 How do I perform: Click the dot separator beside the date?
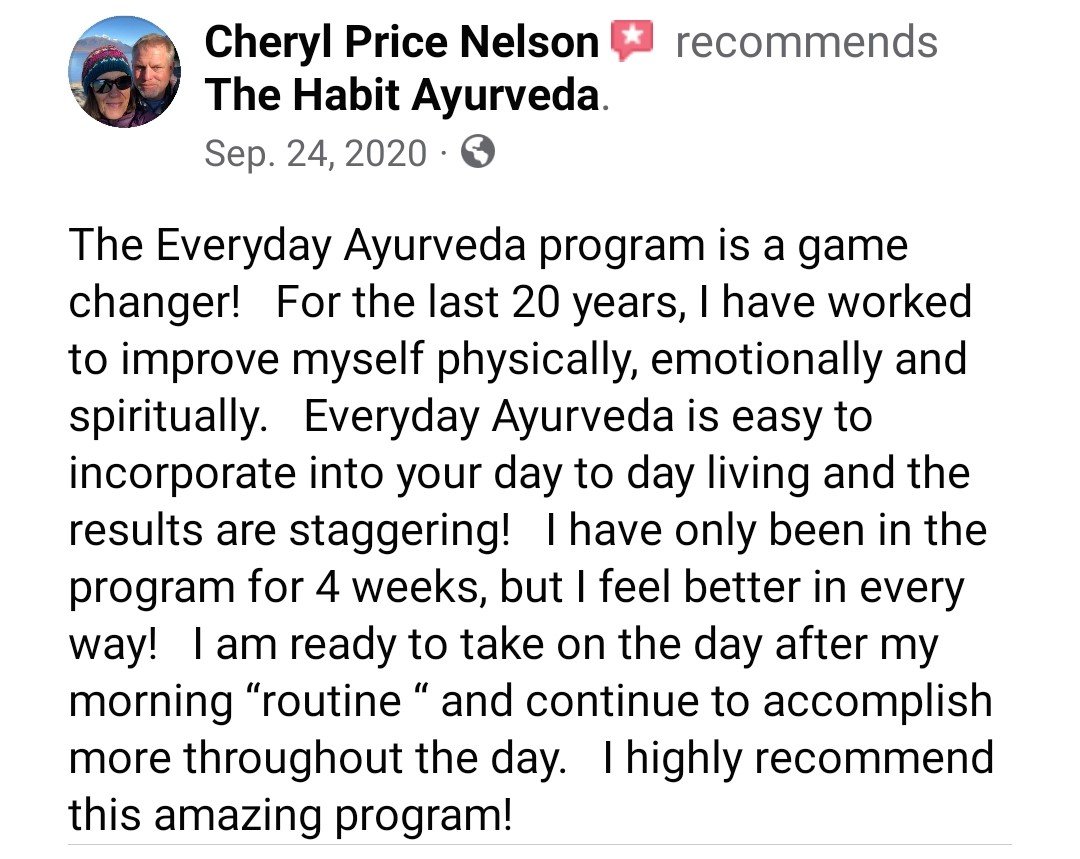[x=443, y=153]
